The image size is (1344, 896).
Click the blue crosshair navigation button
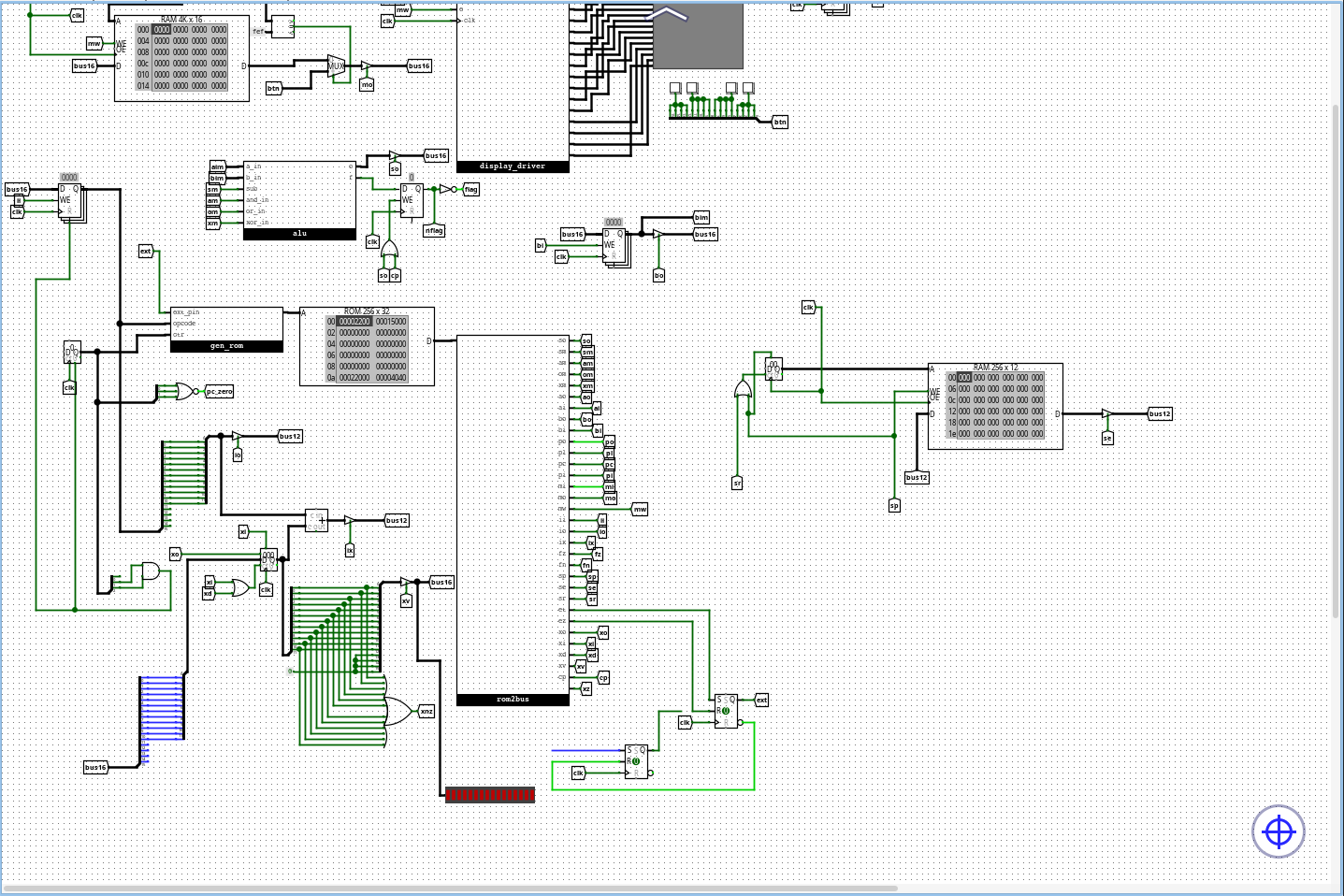tap(1278, 831)
